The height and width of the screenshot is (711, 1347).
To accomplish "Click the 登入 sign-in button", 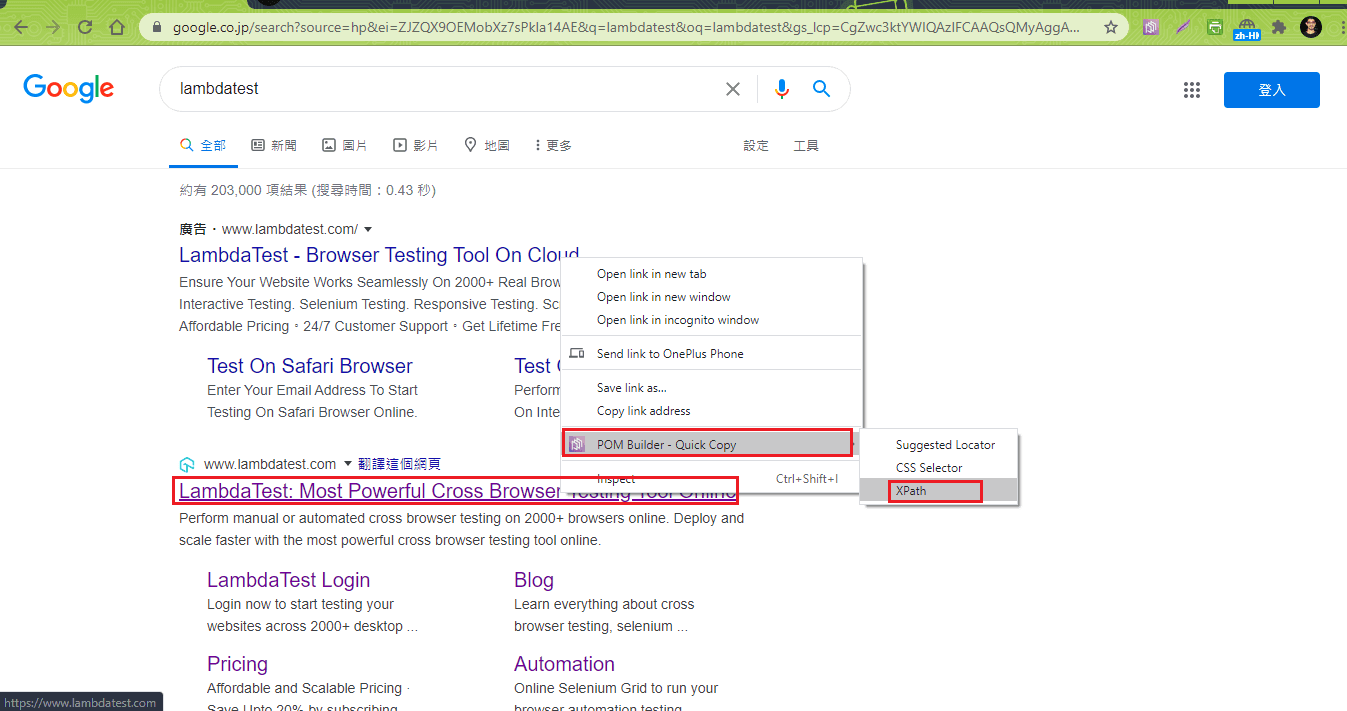I will (x=1271, y=90).
